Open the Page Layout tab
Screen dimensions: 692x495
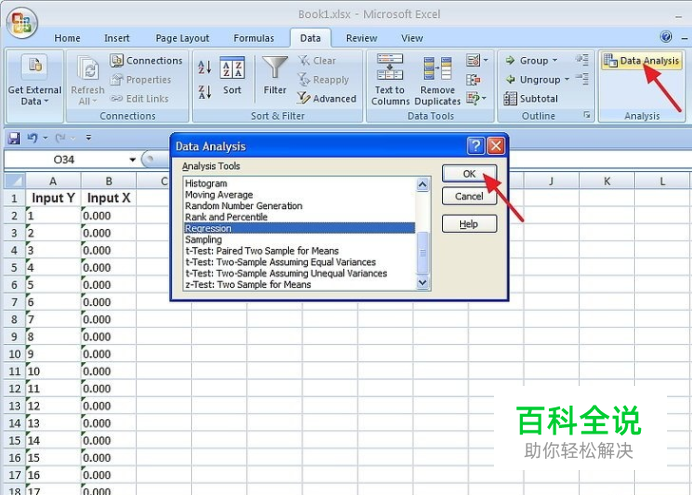tap(182, 38)
